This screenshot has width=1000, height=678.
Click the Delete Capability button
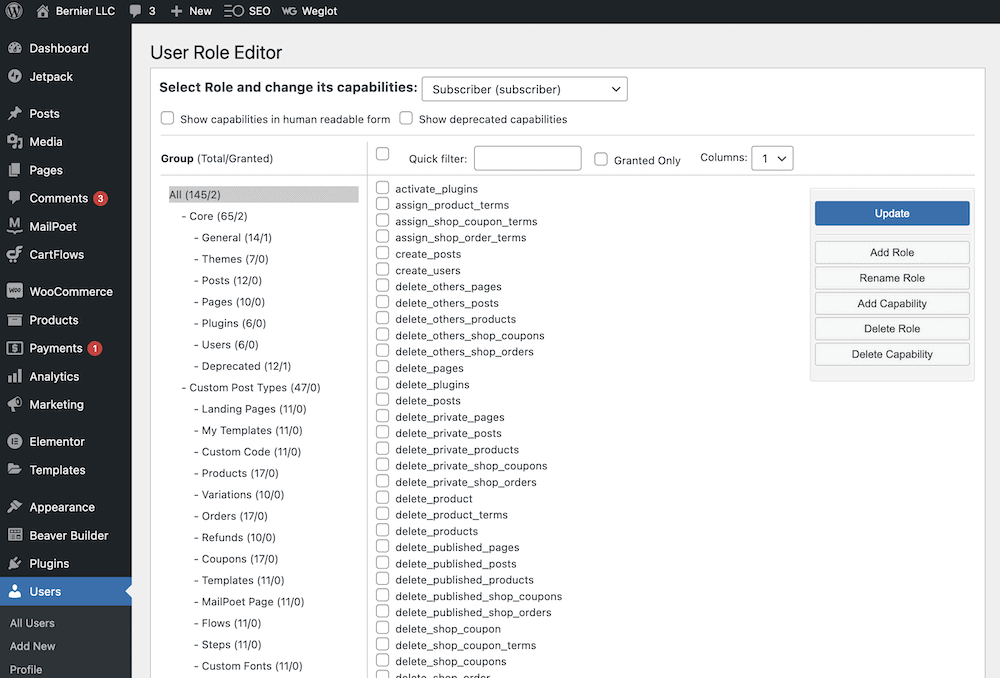(892, 354)
